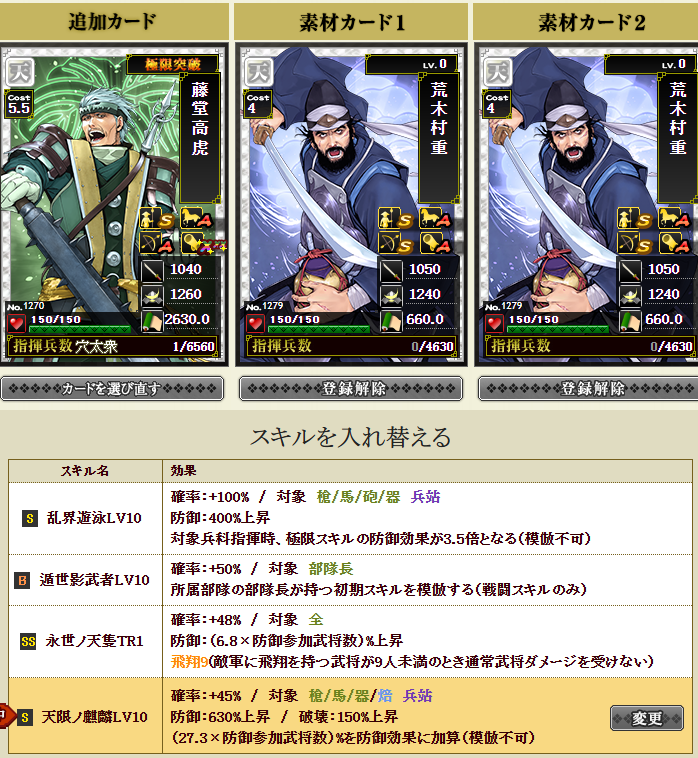Click the S rank icon beside 乱界遊泳LV10
The width and height of the screenshot is (698, 758).
(x=30, y=519)
